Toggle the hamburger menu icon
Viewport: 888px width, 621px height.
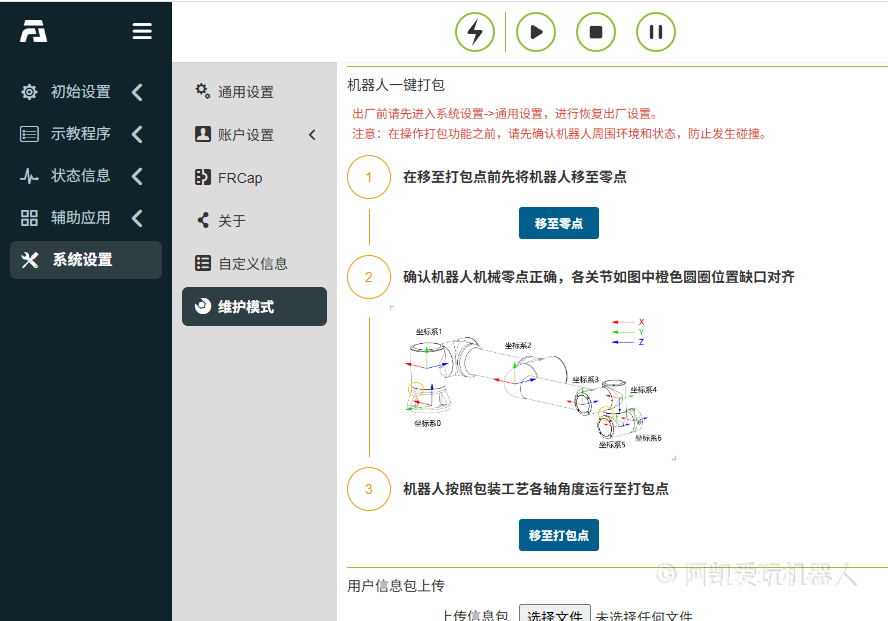(142, 32)
